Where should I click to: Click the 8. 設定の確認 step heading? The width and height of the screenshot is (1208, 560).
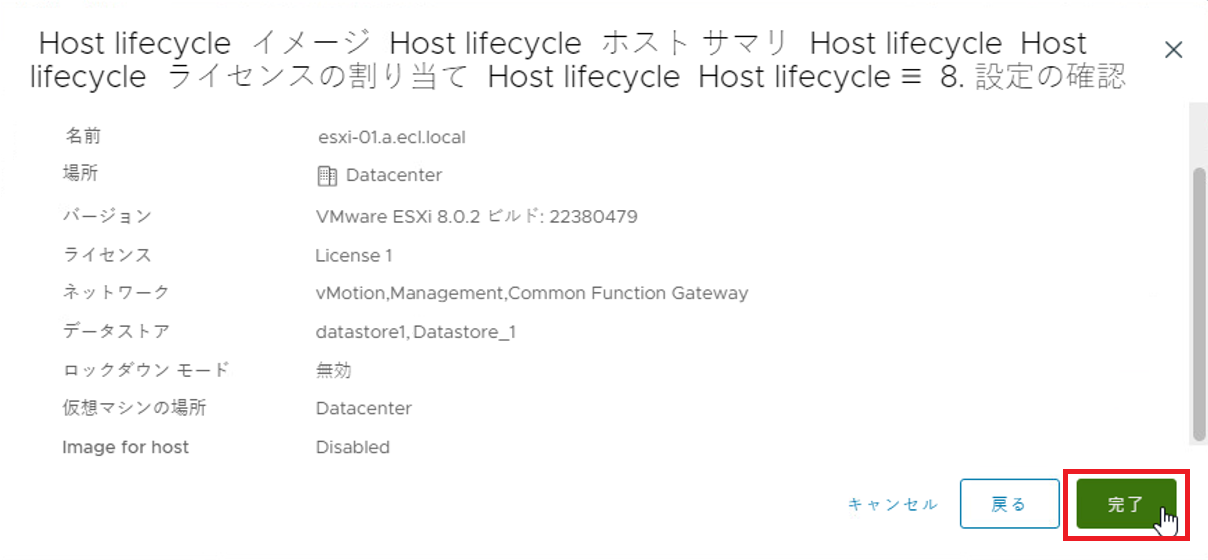1033,77
